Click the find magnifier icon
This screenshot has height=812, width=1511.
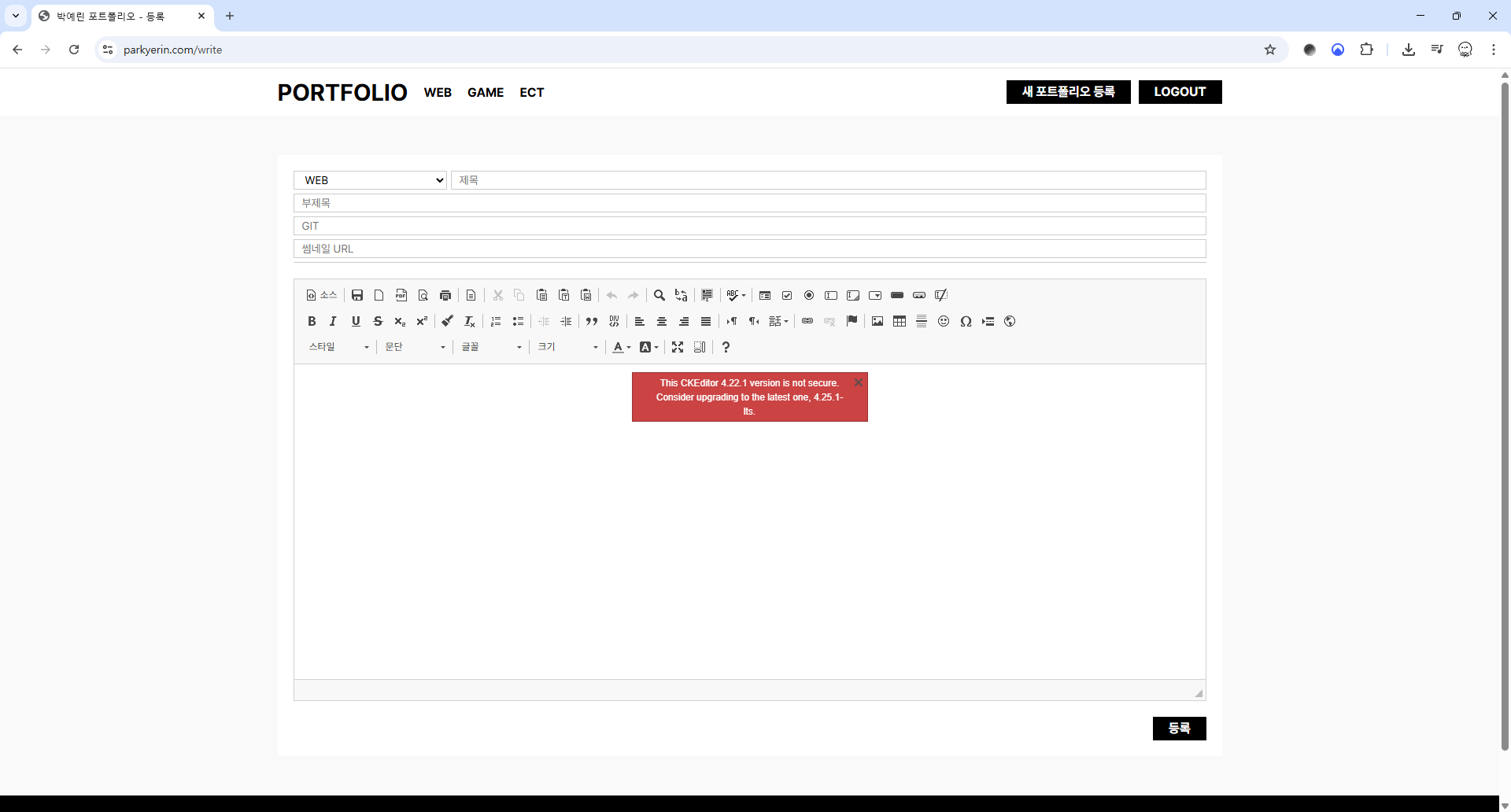[x=659, y=295]
